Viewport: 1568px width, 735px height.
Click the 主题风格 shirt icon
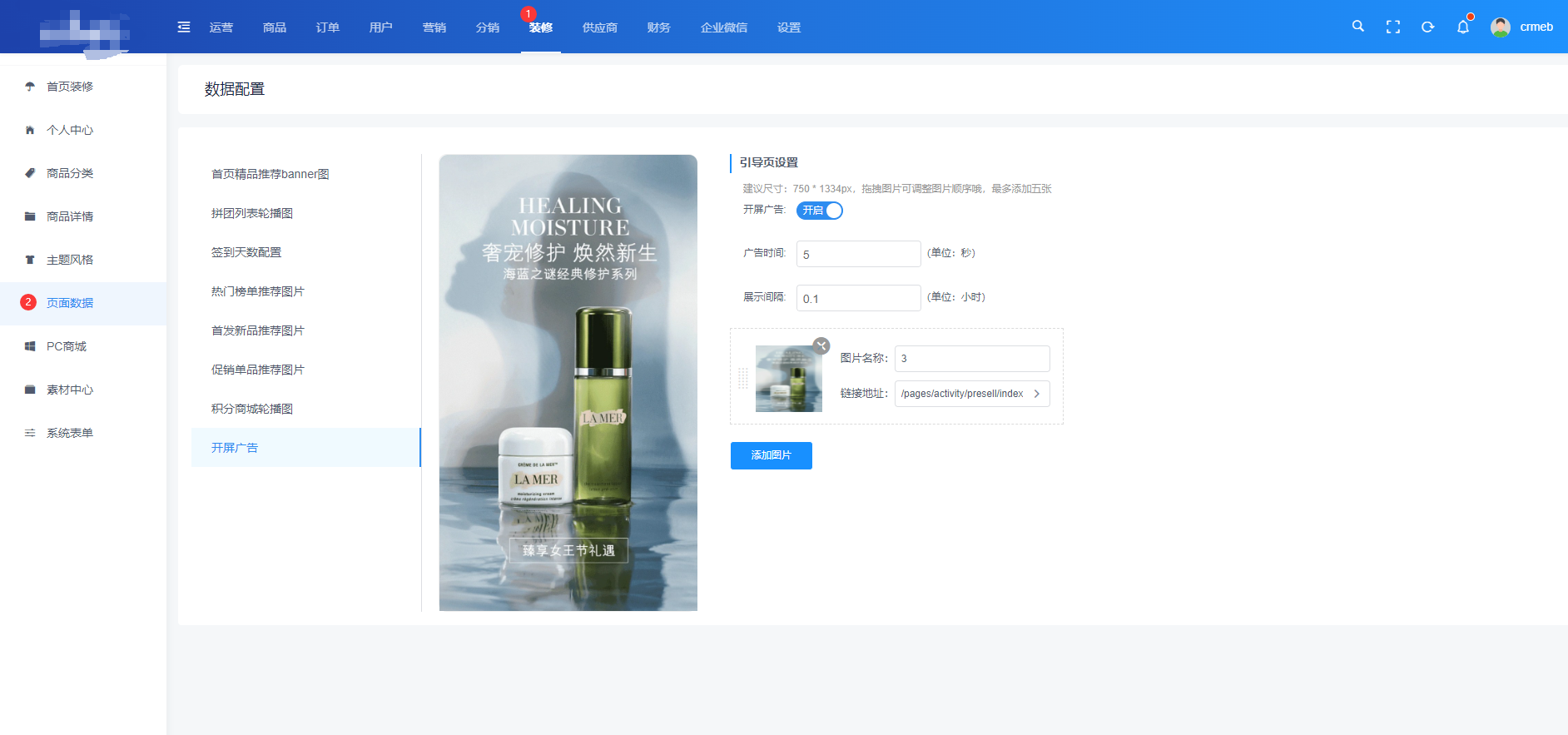tap(30, 260)
